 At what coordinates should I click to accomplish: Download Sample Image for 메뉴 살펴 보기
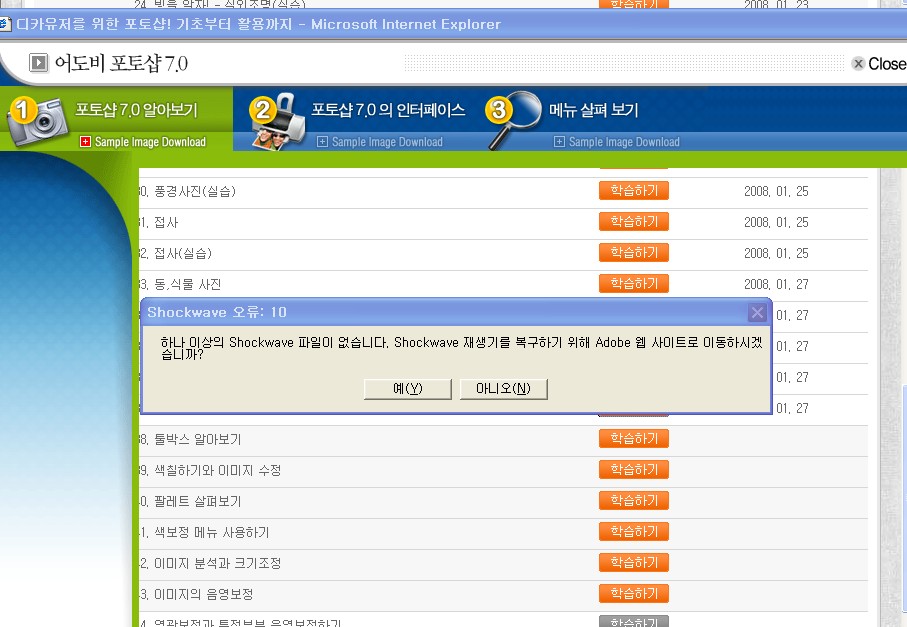tap(624, 142)
